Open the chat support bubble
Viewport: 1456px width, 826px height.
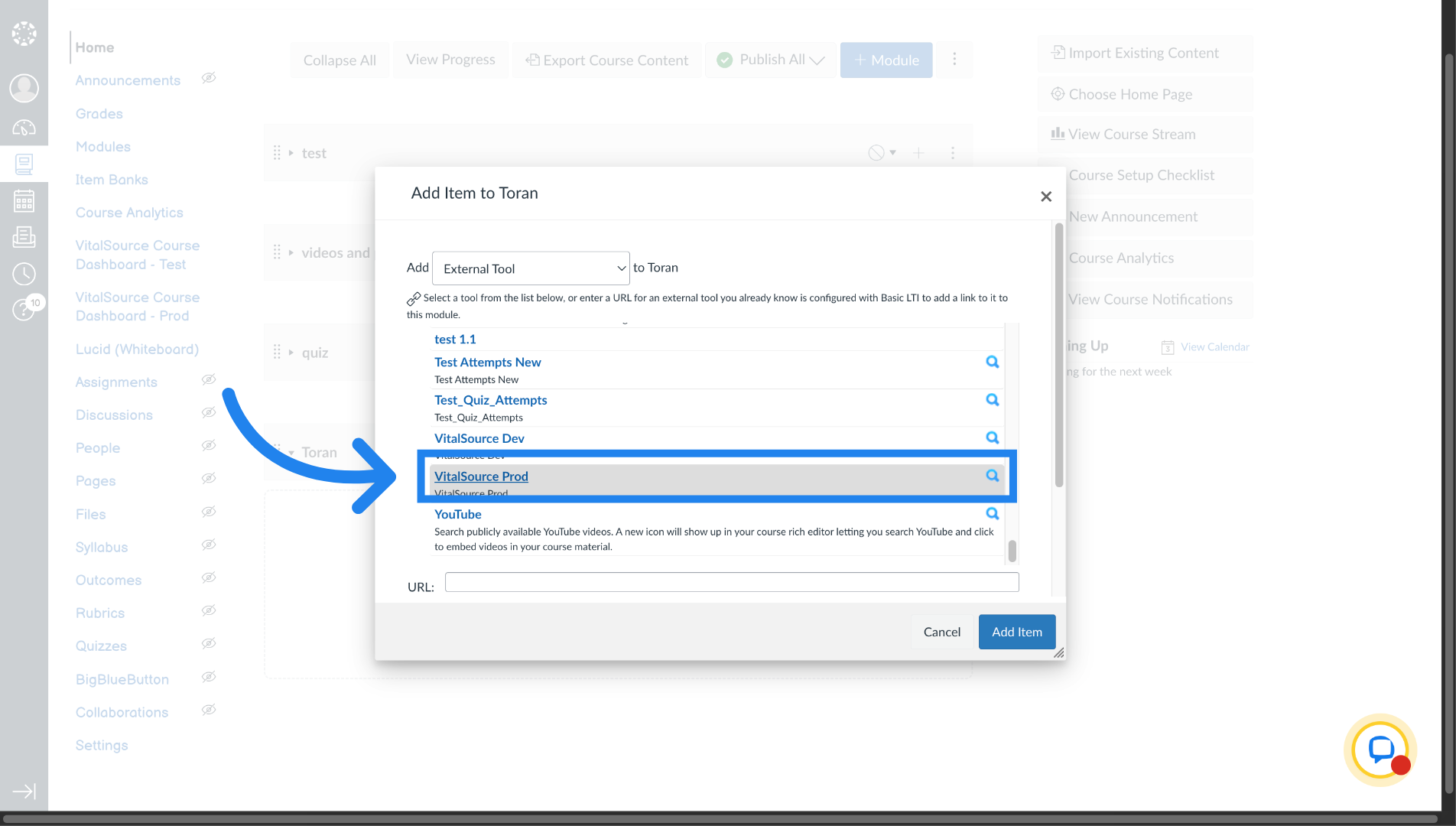pyautogui.click(x=1380, y=750)
